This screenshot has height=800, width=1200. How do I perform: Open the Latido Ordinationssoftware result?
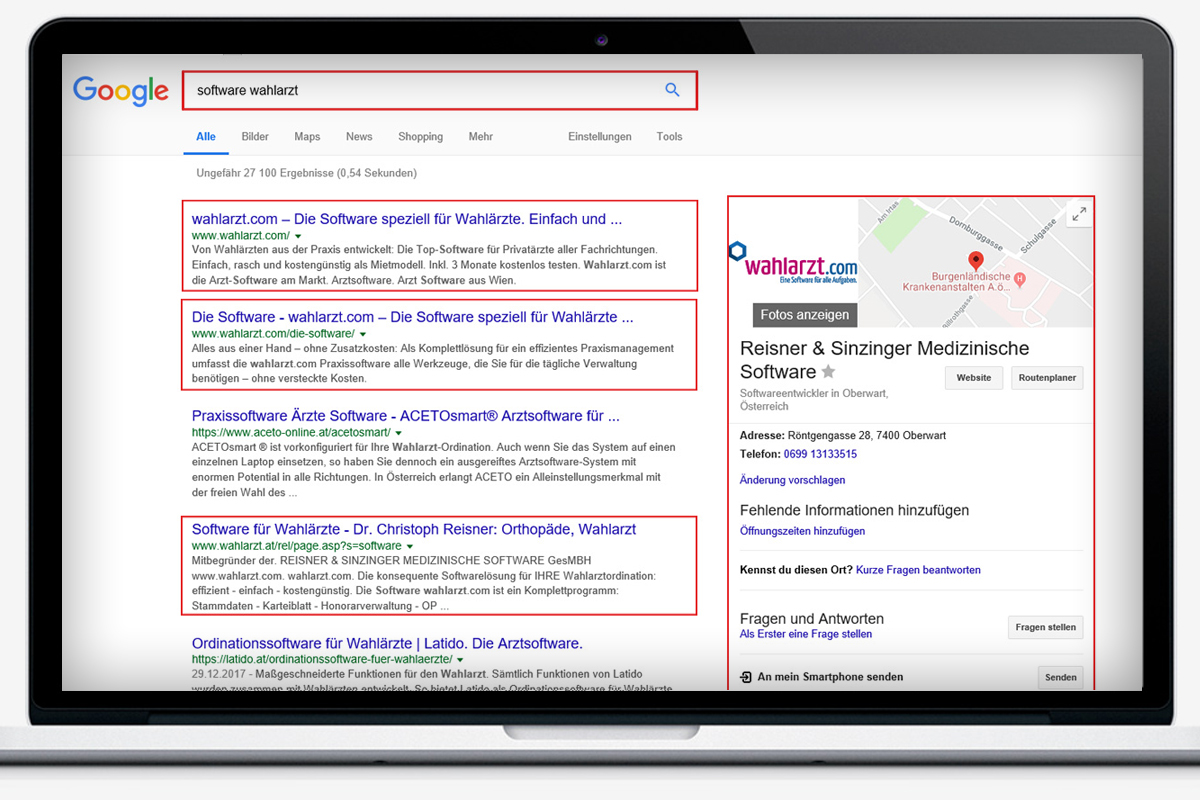point(387,643)
